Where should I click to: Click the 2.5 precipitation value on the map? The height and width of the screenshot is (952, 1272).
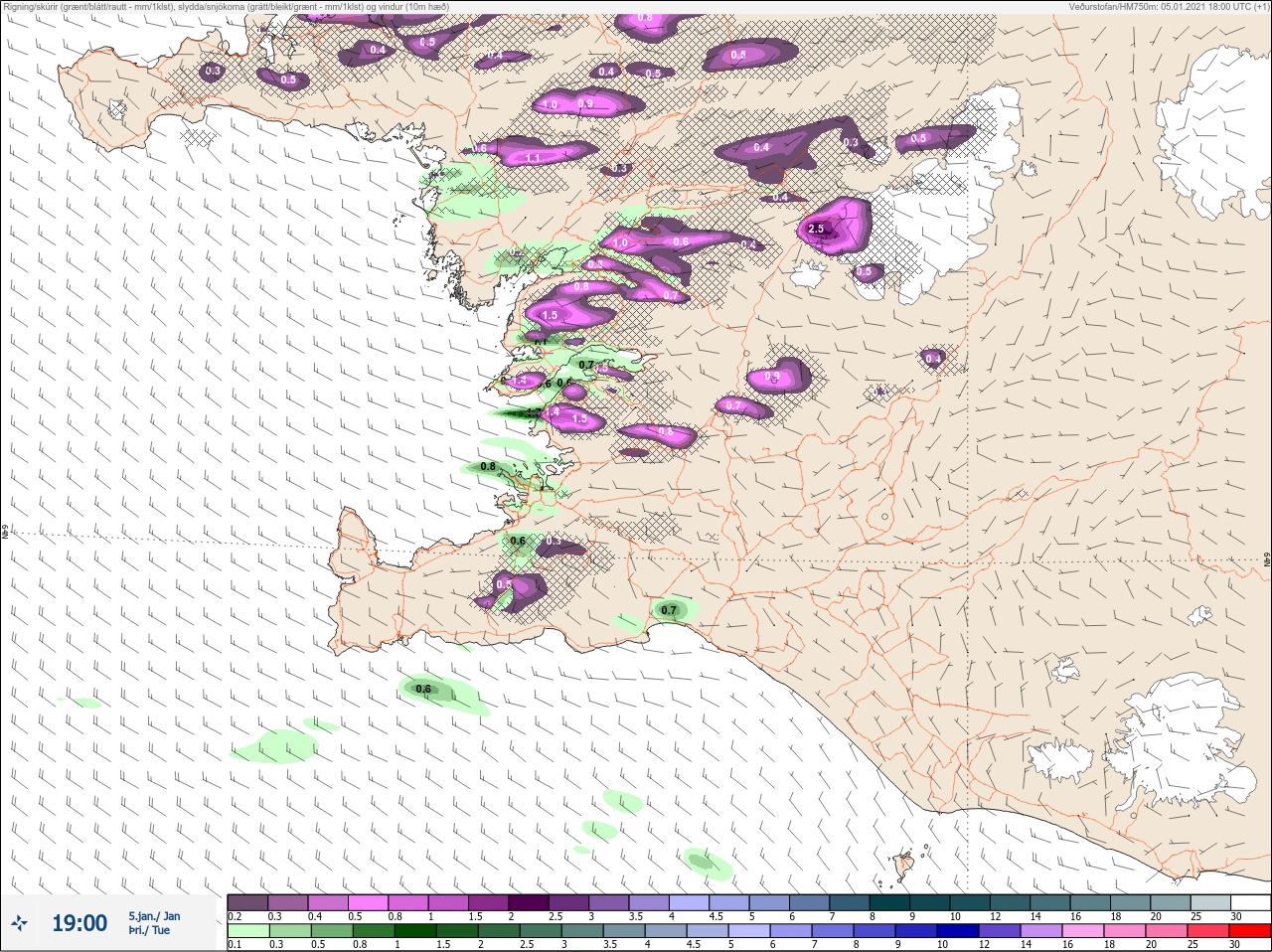click(816, 229)
